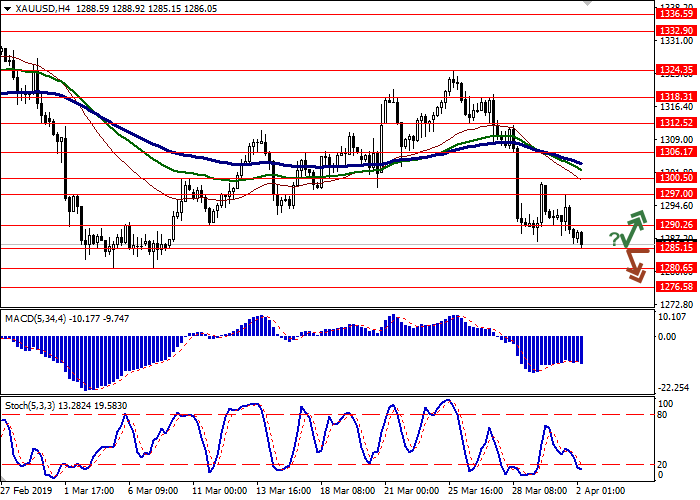Click the 1280.65 support level label
Image resolution: width=700 pixels, height=500 pixels.
tap(676, 268)
